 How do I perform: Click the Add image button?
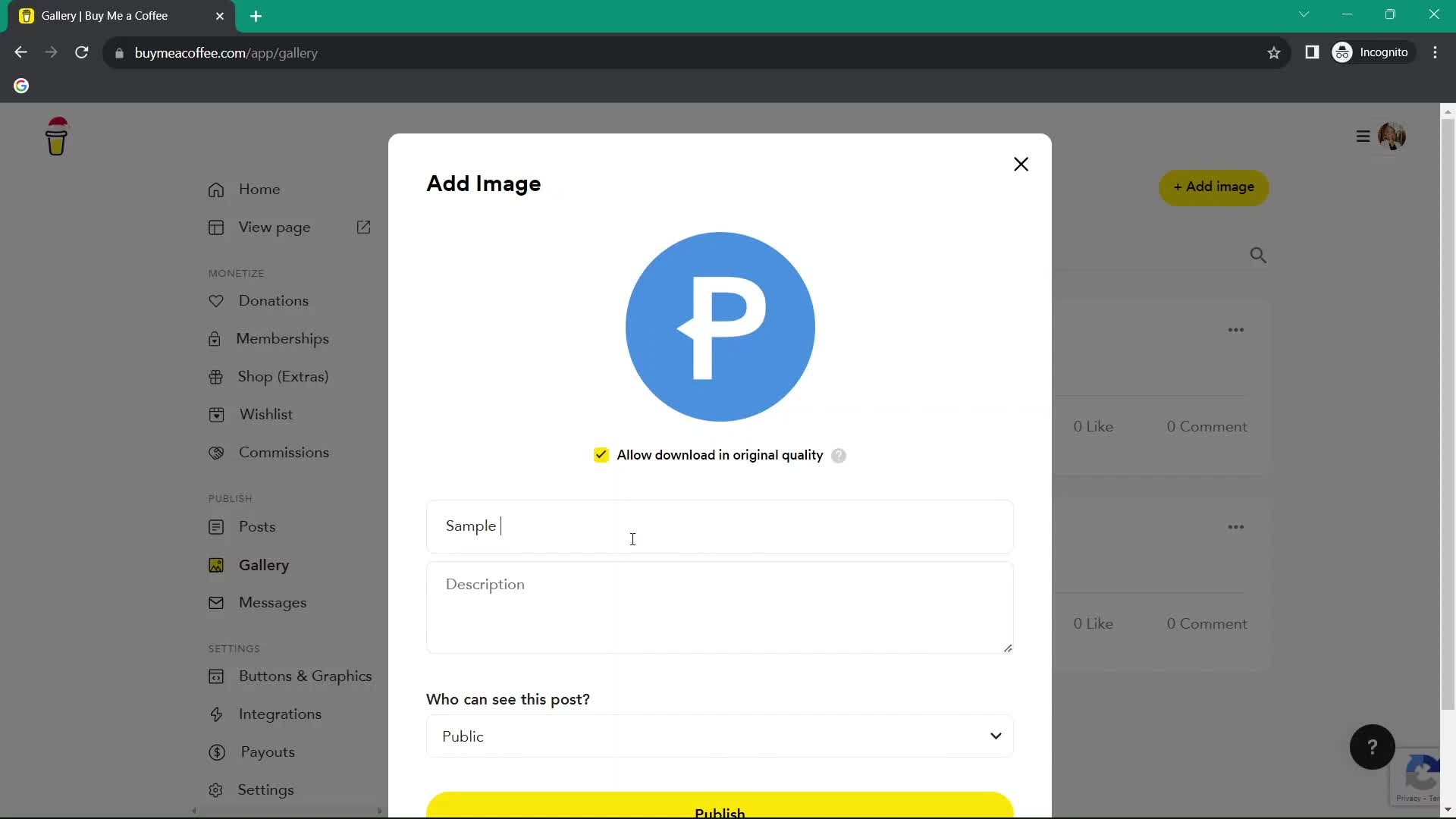[x=1213, y=187]
